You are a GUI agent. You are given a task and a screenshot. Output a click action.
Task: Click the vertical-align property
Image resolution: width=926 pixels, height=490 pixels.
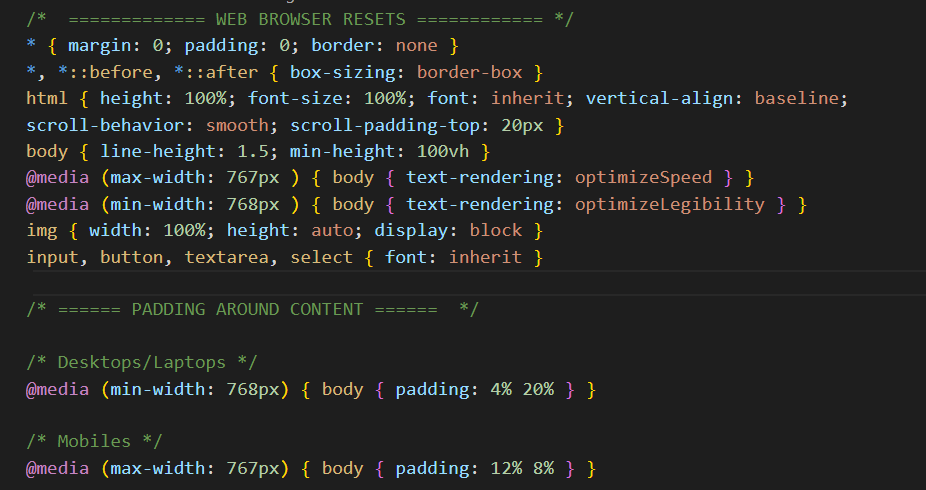click(x=664, y=99)
